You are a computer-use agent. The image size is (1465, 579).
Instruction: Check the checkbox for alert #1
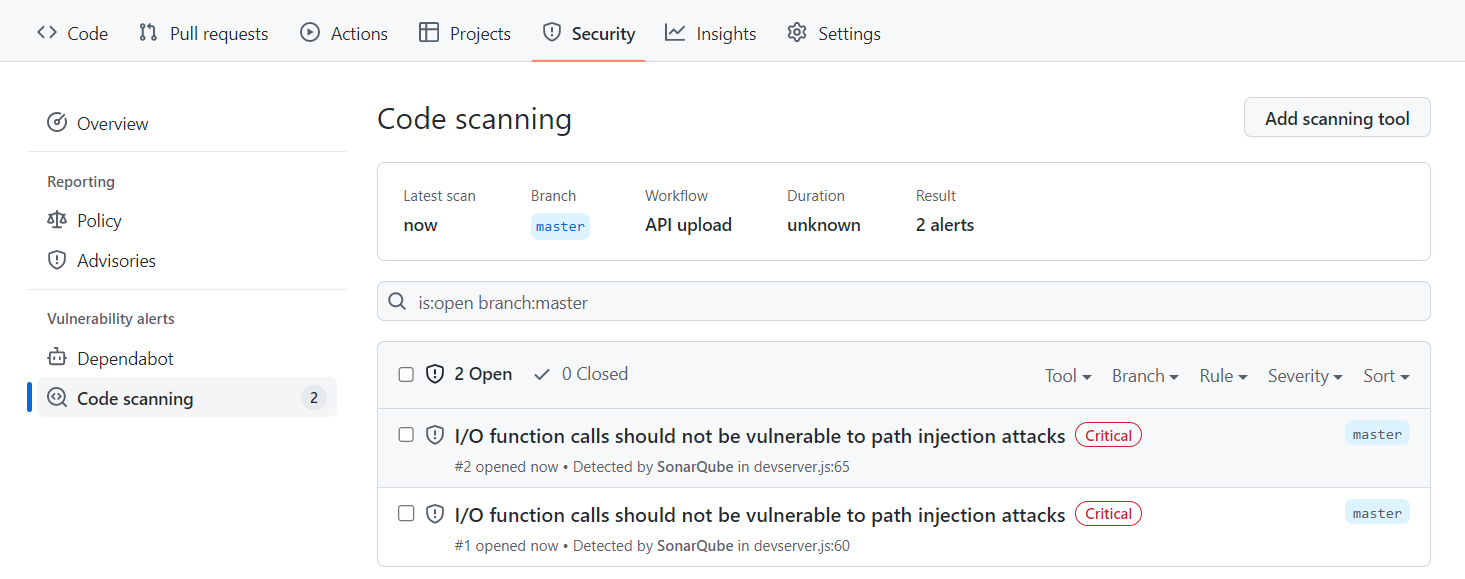tap(405, 513)
